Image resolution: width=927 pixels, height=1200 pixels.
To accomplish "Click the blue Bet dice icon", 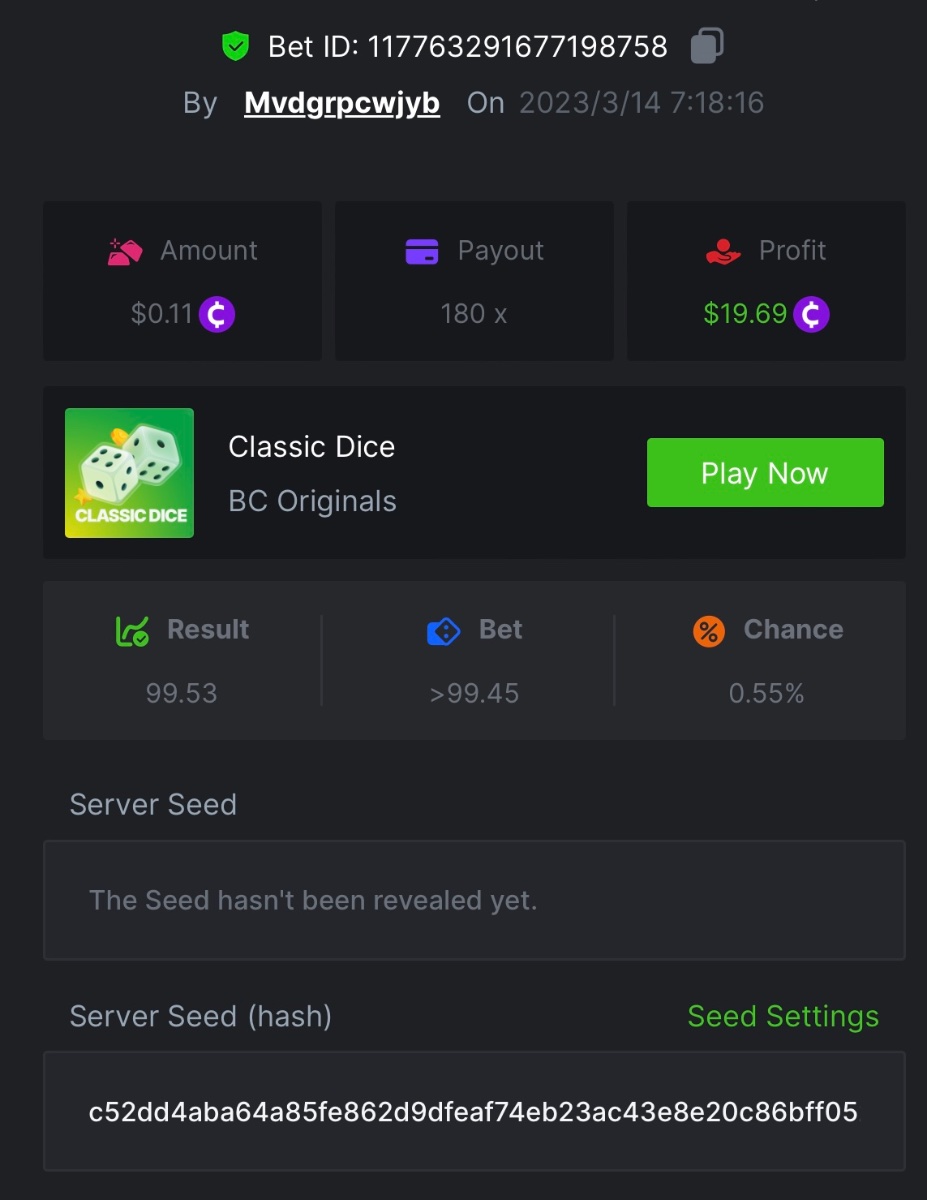I will click(x=443, y=631).
